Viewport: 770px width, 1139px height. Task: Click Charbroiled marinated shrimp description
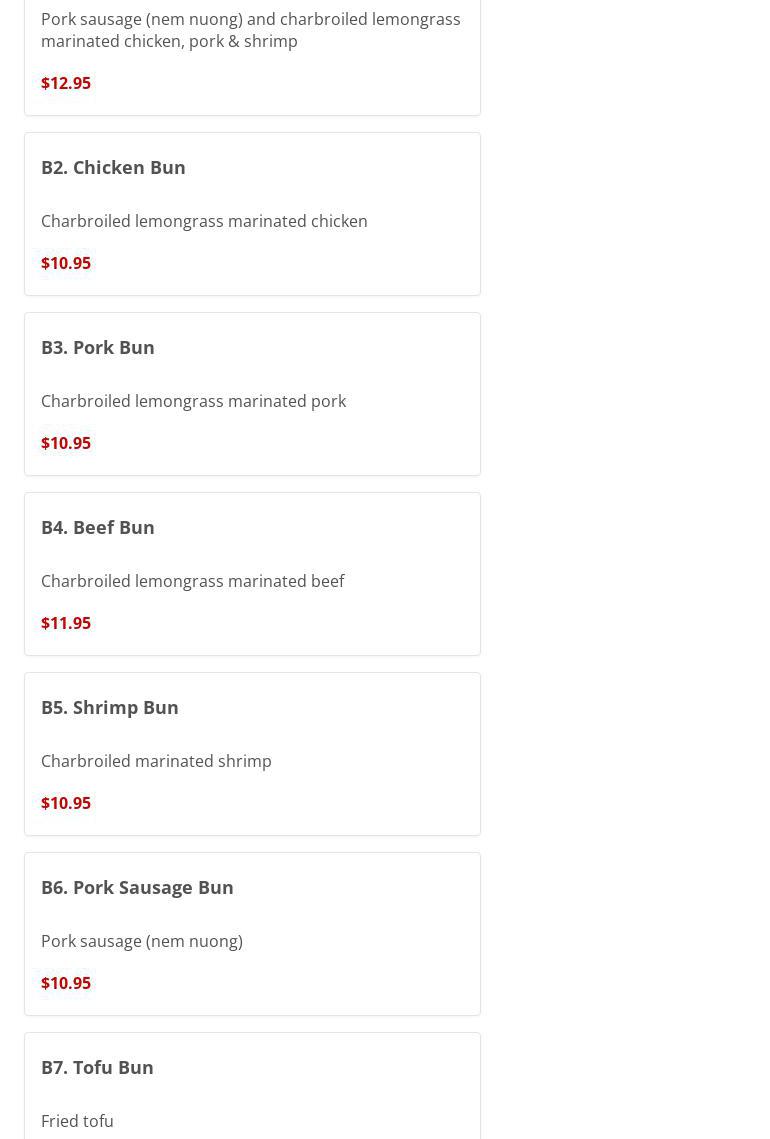[156, 761]
